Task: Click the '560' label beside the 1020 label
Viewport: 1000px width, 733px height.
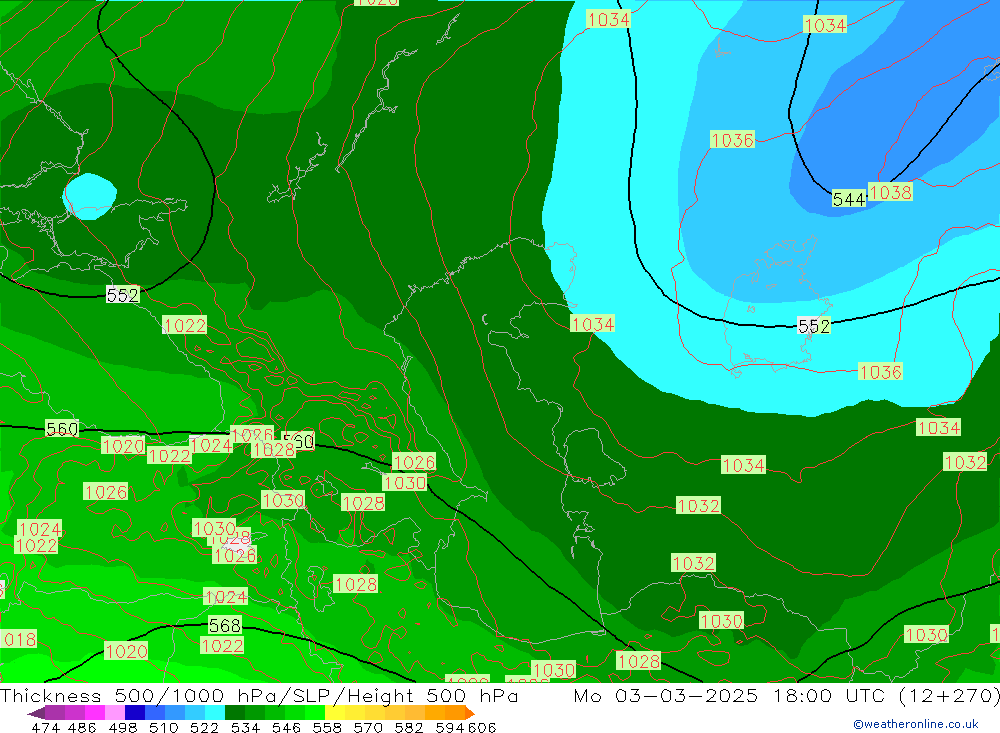Action: click(62, 429)
